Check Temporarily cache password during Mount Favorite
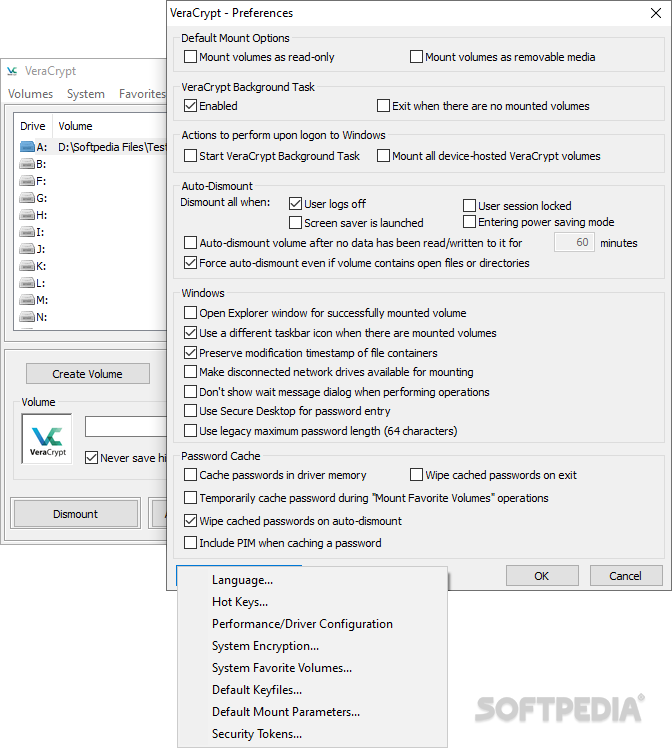Image resolution: width=672 pixels, height=748 pixels. click(x=190, y=498)
